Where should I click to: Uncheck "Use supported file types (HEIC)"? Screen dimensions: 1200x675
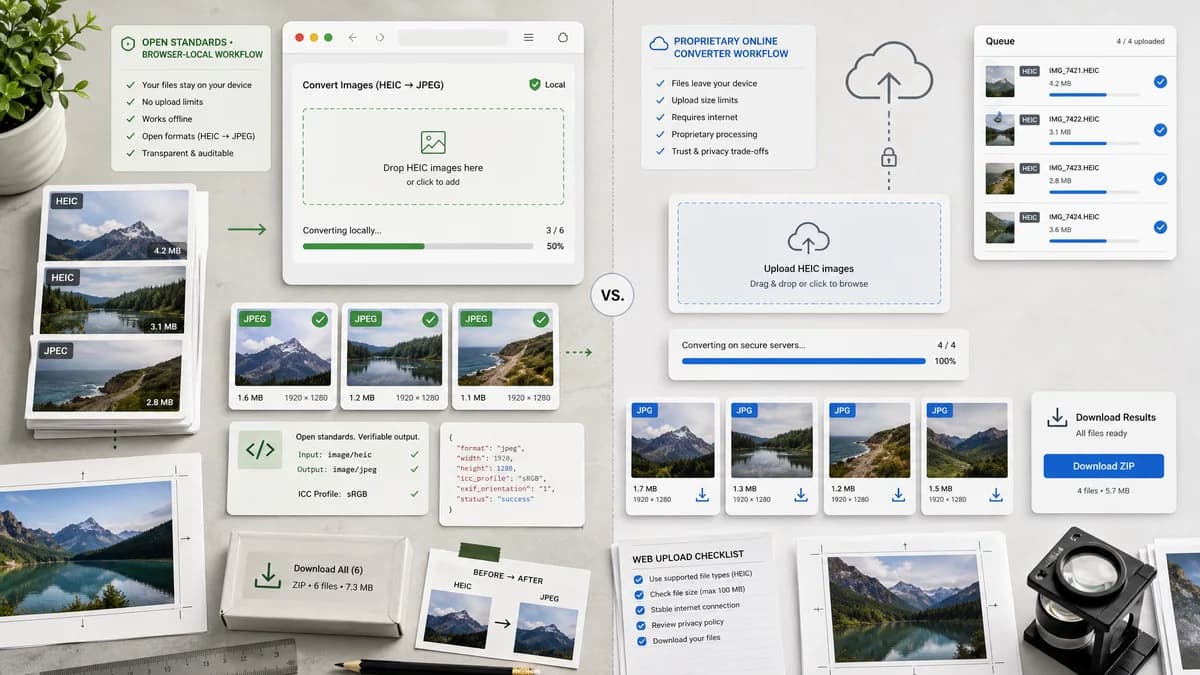pyautogui.click(x=639, y=579)
